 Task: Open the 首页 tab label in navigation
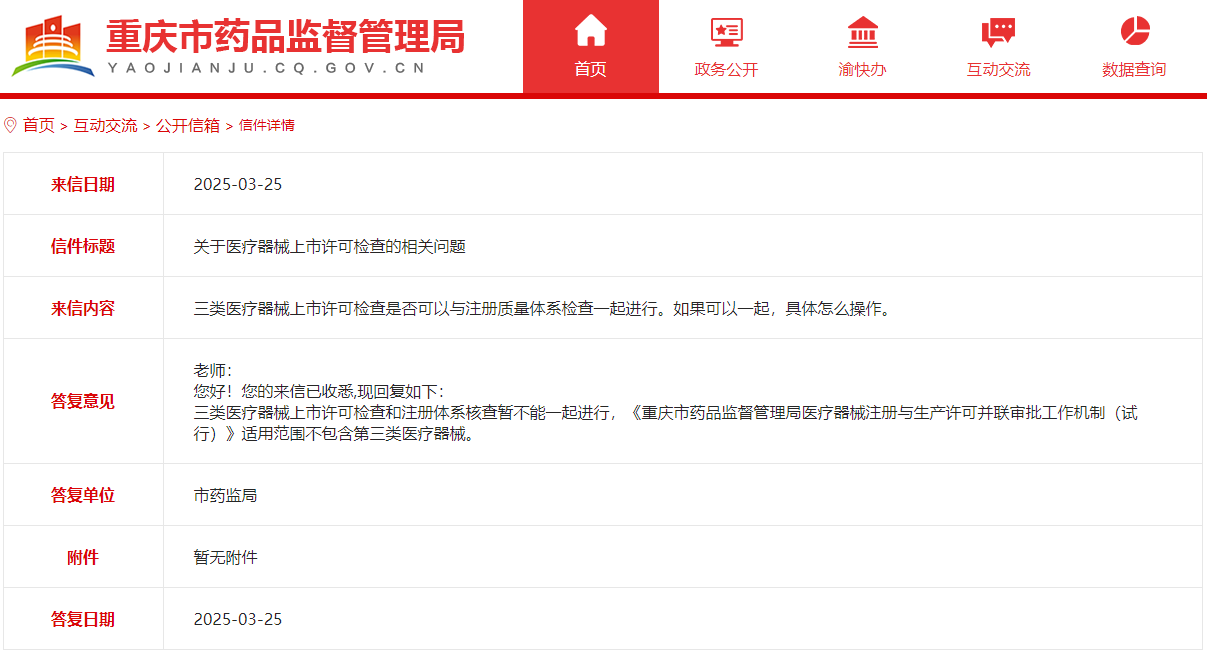(590, 69)
